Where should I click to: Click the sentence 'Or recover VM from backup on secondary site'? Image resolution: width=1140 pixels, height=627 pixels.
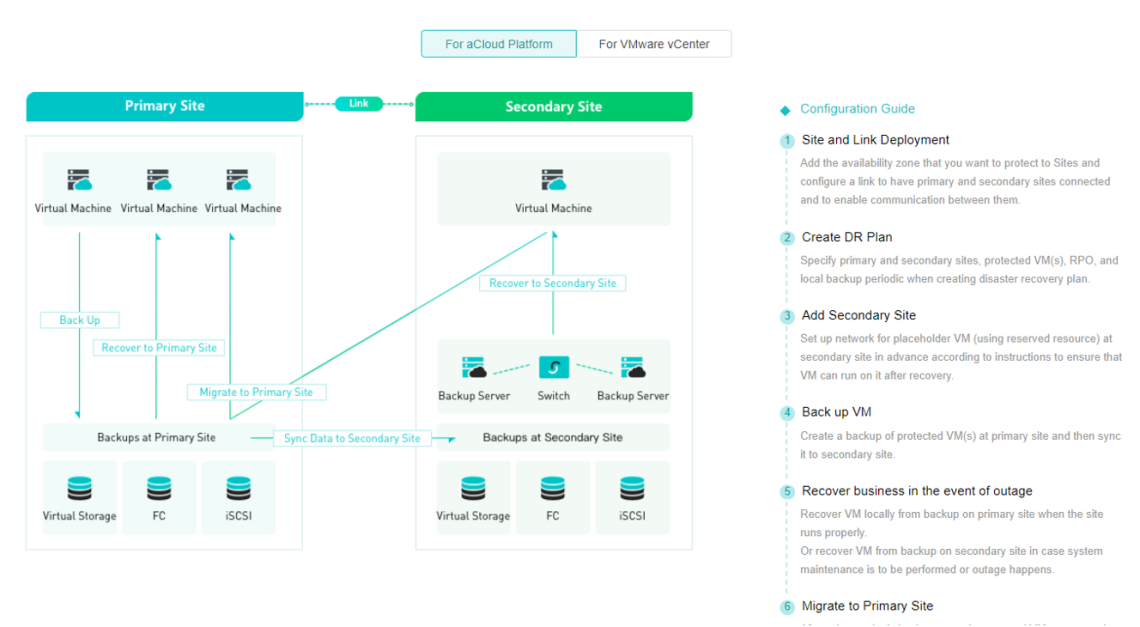952,560
